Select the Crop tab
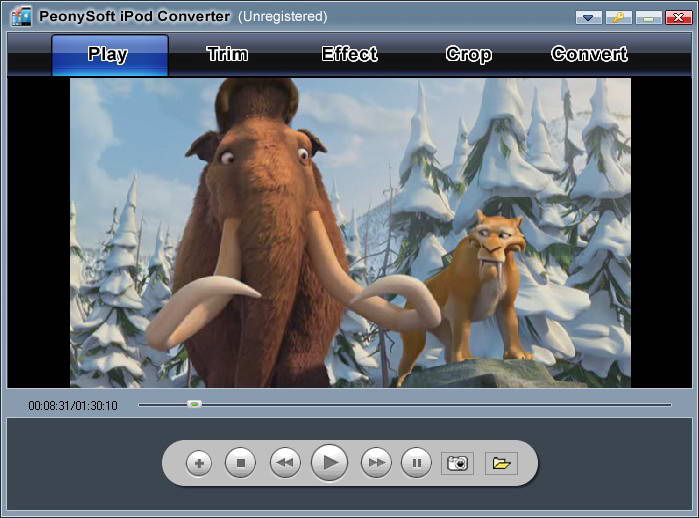The width and height of the screenshot is (699, 518). (469, 54)
